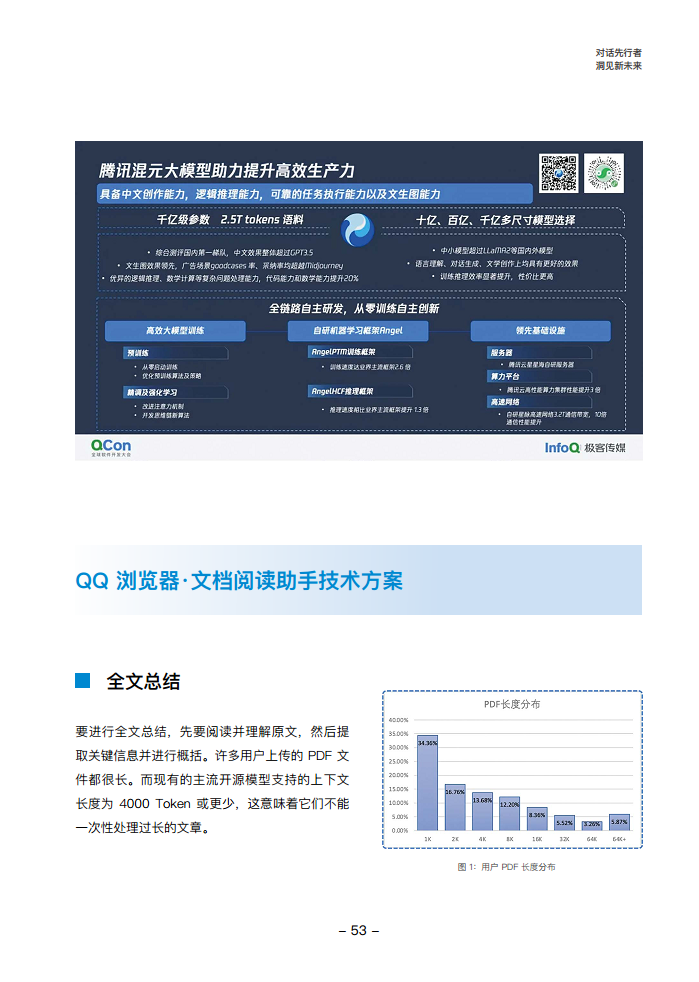Click the text 千亿级参数 2.5T tokens 语料

[230, 220]
